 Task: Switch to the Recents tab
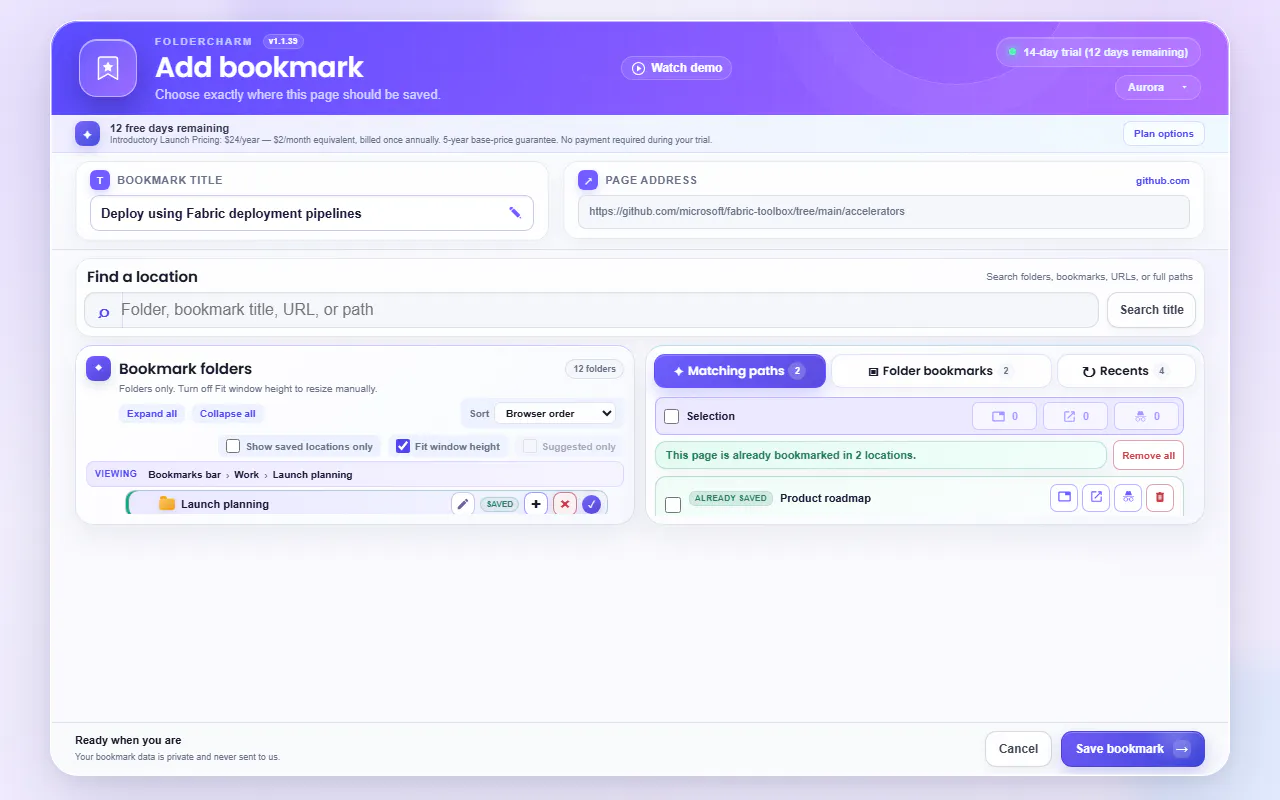pyautogui.click(x=1126, y=371)
